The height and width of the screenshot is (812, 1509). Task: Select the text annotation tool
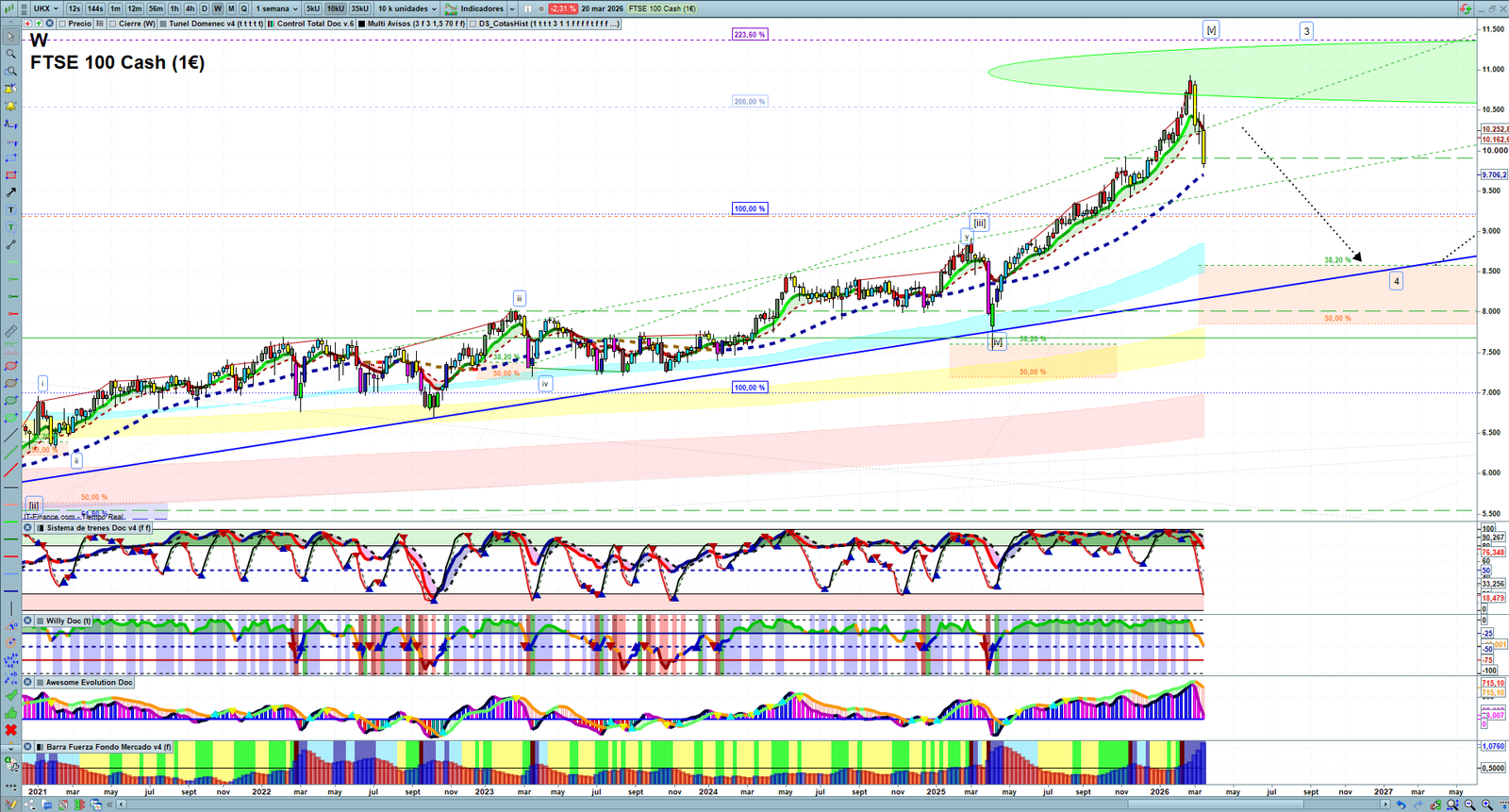[x=11, y=209]
